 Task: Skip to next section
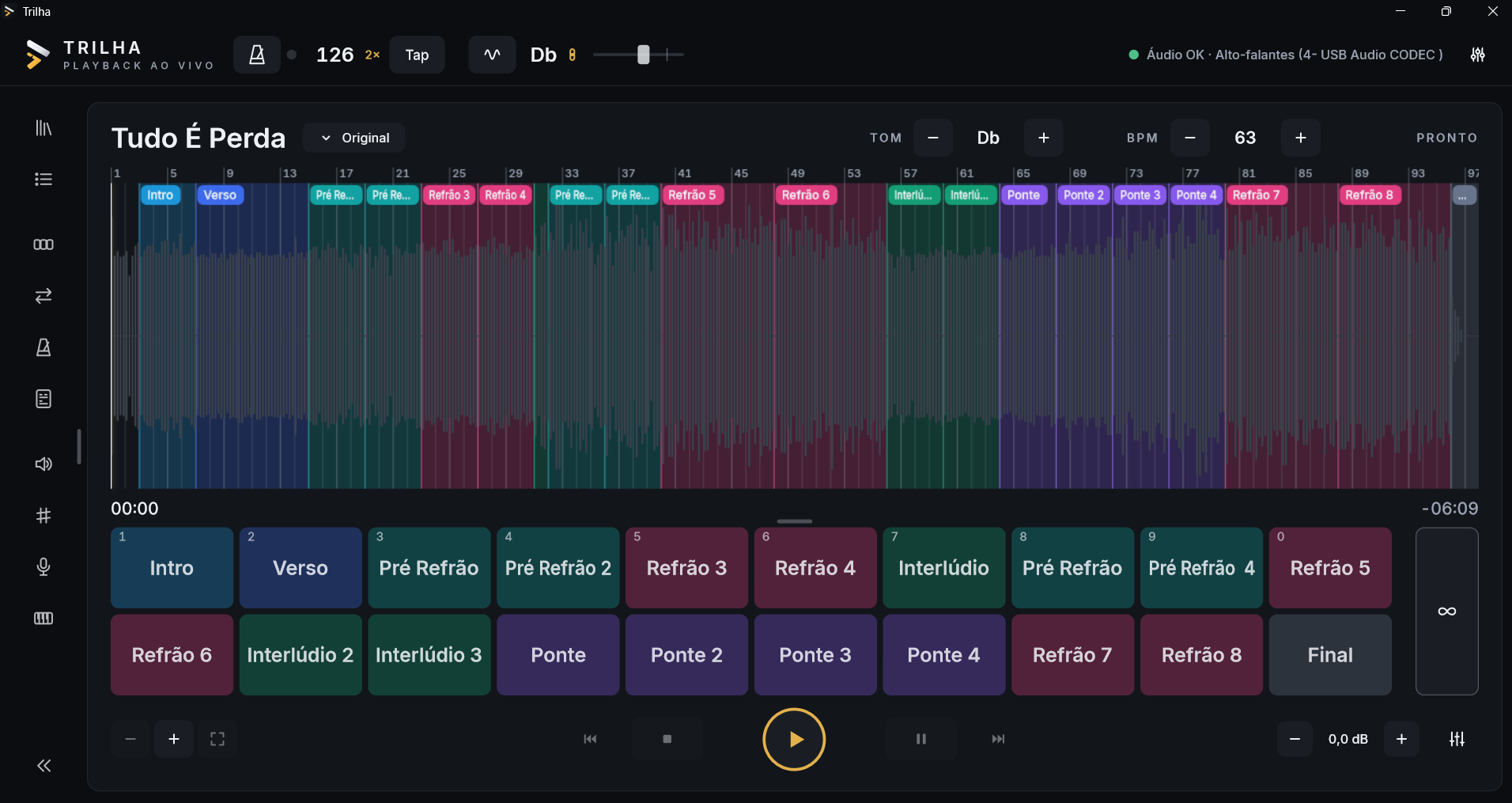998,739
